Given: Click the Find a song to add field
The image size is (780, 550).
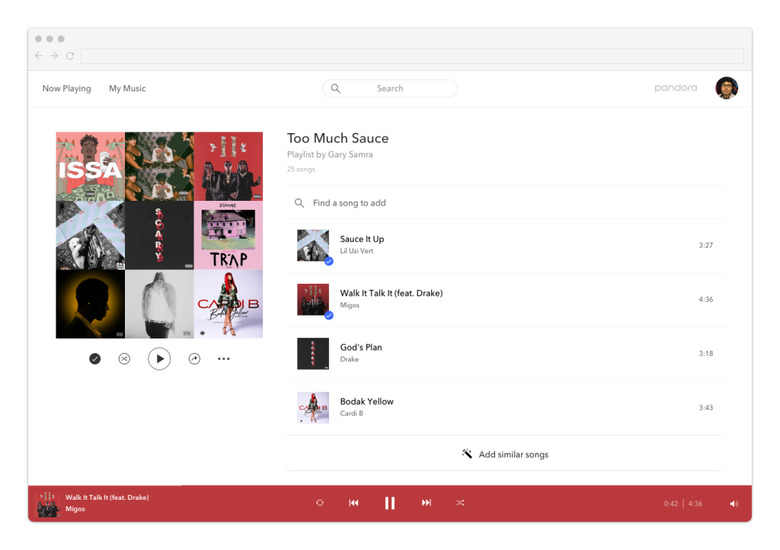Looking at the screenshot, I should coord(504,203).
